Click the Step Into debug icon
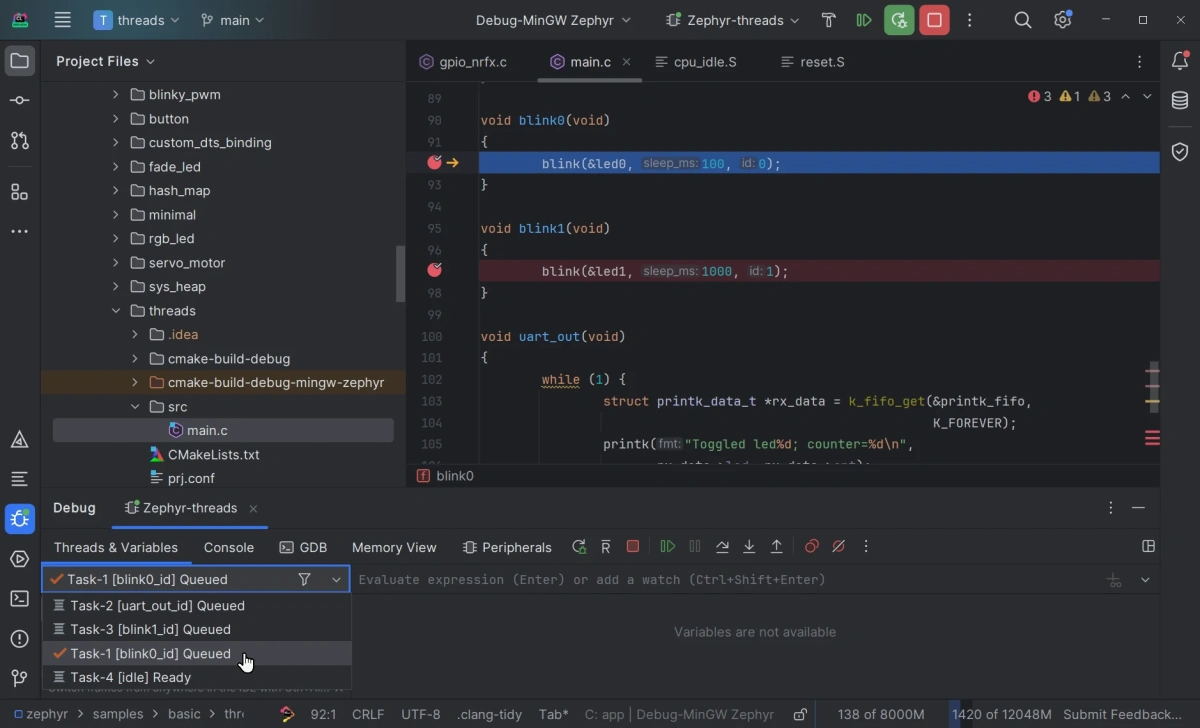 tap(749, 547)
